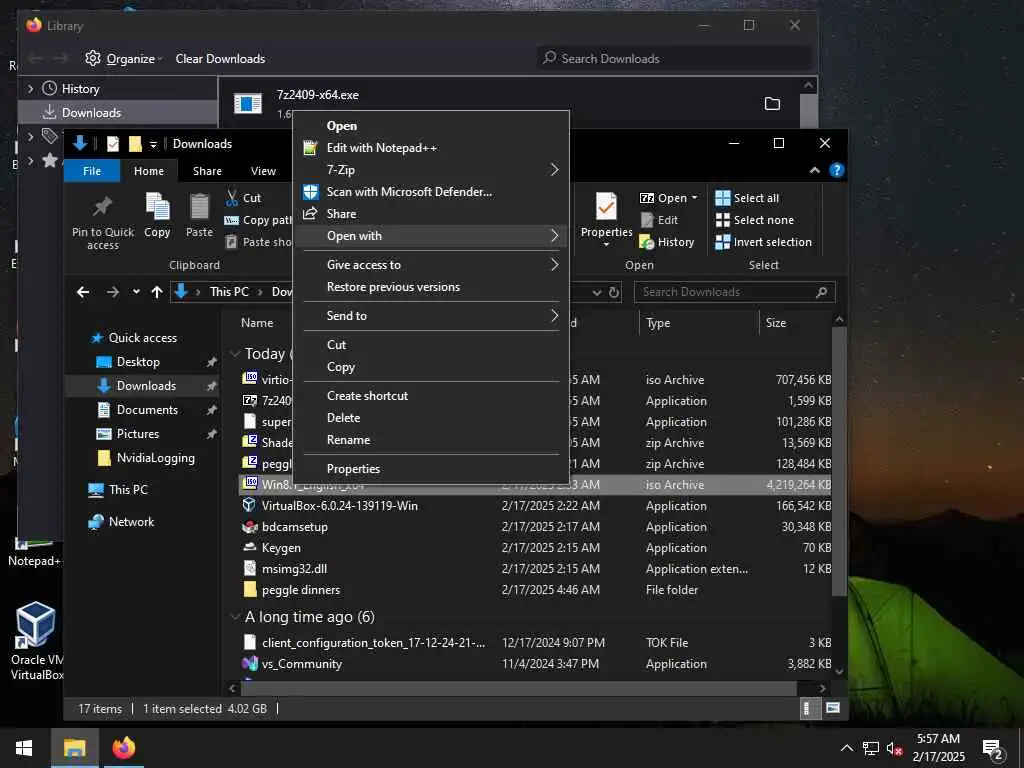Switch to the View ribbon tab
This screenshot has width=1024, height=768.
(263, 171)
